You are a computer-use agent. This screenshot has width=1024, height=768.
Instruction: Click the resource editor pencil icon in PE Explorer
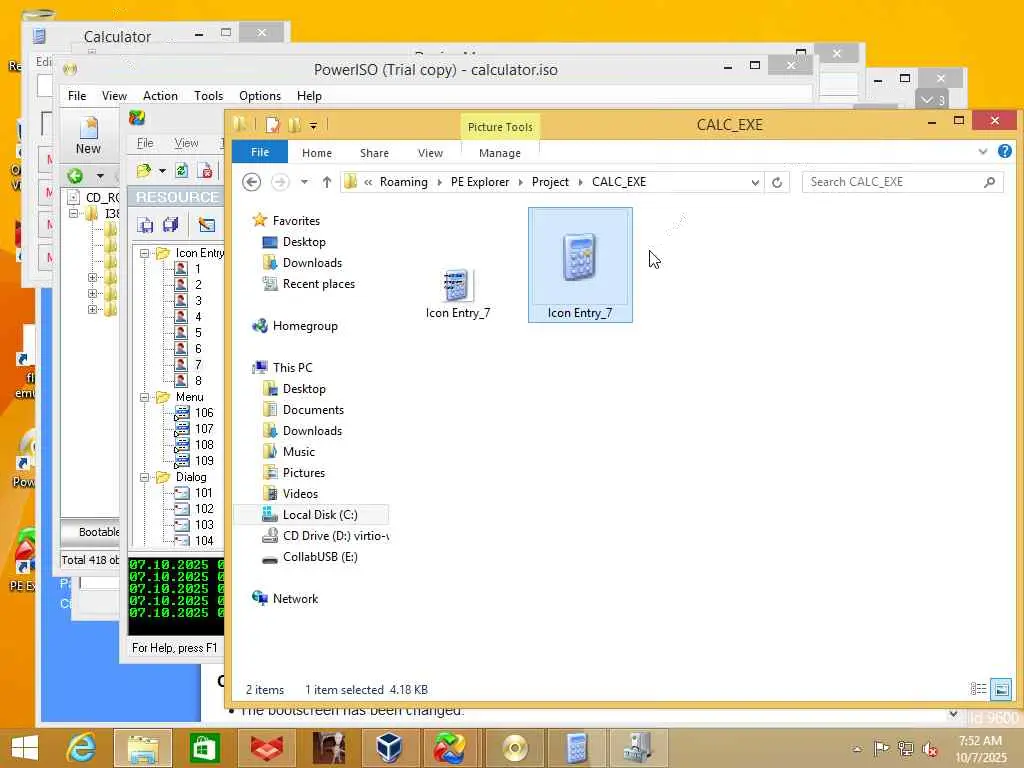tap(206, 225)
